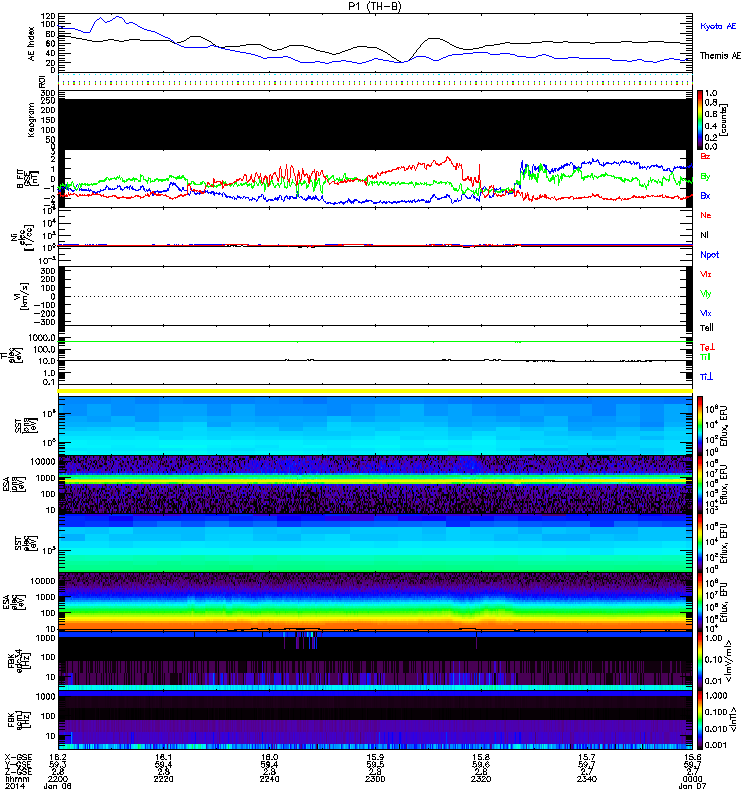Click the P1 (TH-B) plot title

click(x=375, y=6)
